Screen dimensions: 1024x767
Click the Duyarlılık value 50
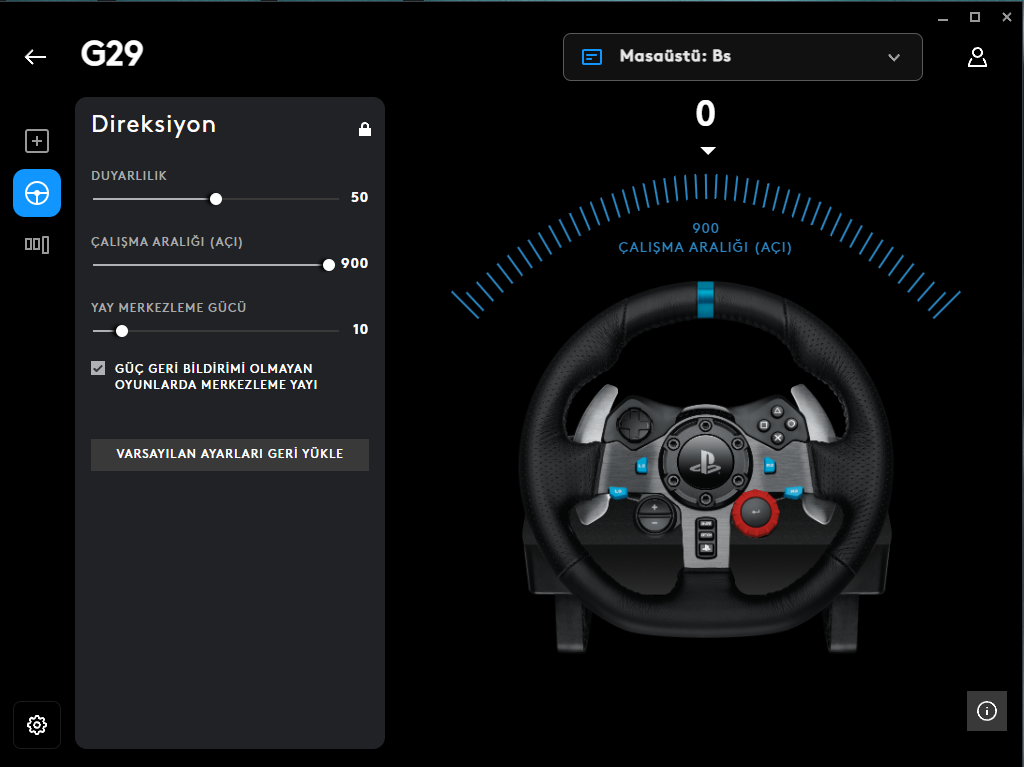pyautogui.click(x=359, y=197)
